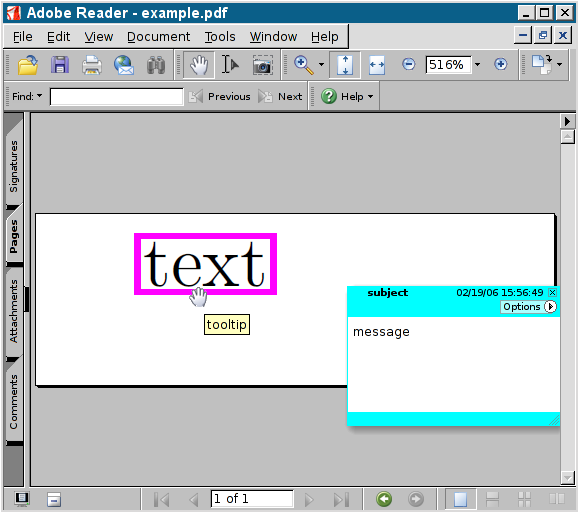The height and width of the screenshot is (512, 578).
Task: Expand the Help button dropdown arrow
Action: tap(370, 97)
